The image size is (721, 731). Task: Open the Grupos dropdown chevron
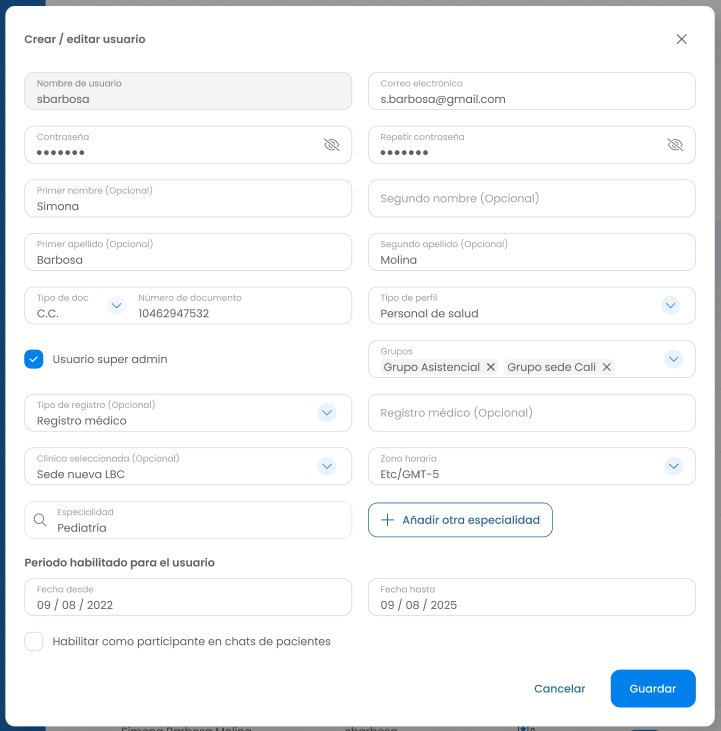click(x=673, y=359)
